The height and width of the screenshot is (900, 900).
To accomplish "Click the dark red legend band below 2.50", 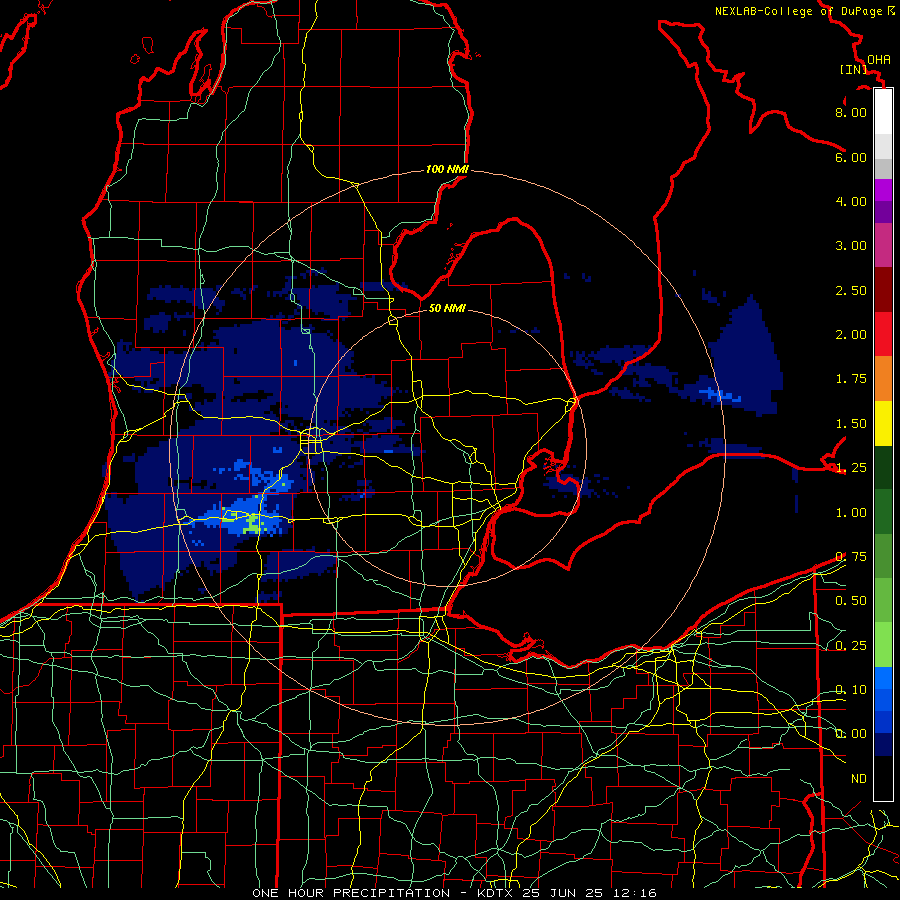I will [883, 290].
